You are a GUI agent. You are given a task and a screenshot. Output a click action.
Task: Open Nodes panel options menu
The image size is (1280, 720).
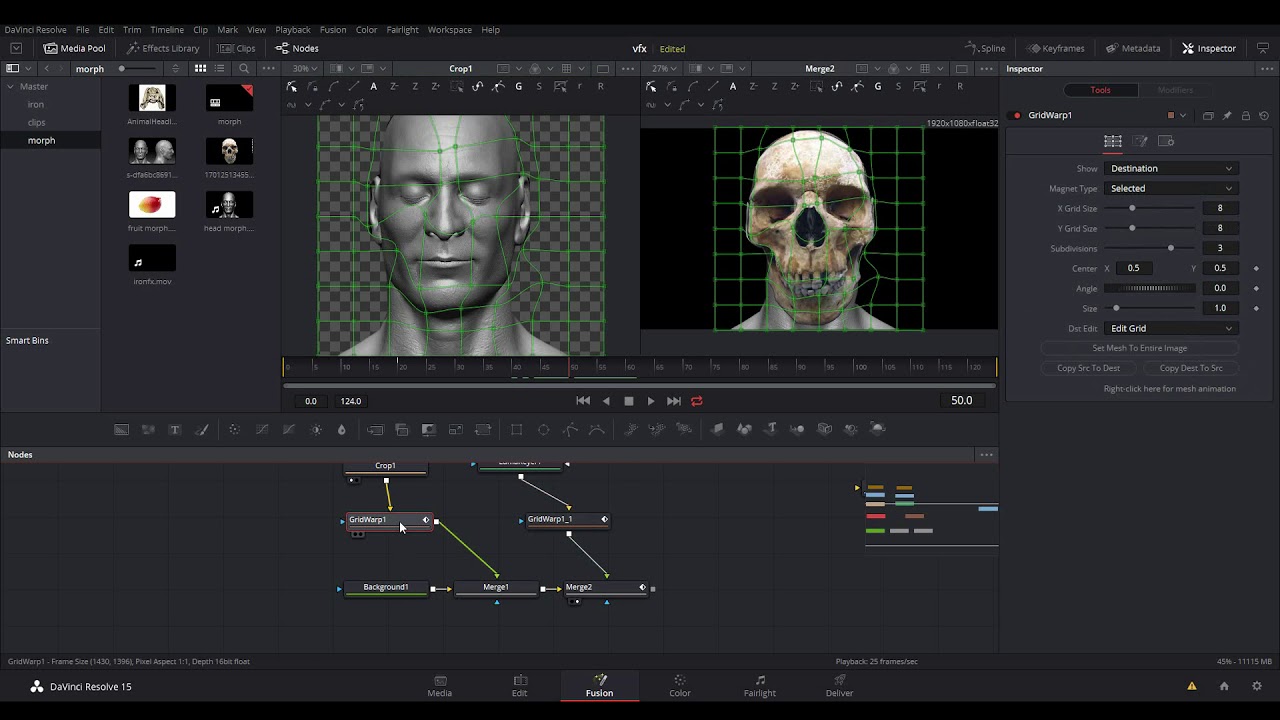986,455
